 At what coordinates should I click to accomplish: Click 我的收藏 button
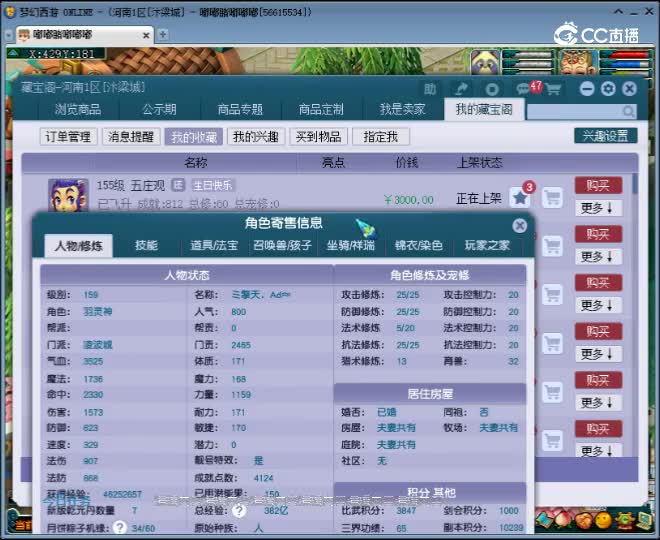194,137
